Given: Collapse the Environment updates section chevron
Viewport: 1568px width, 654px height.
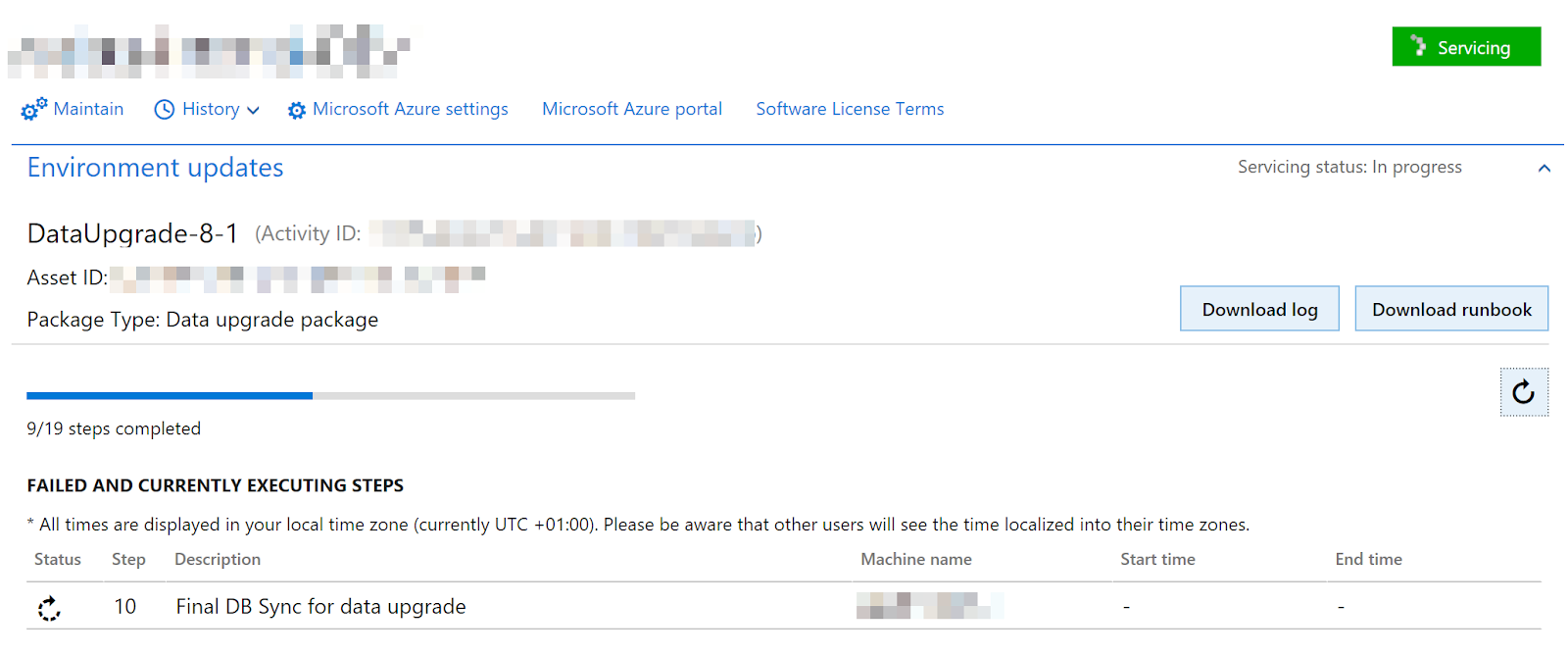Looking at the screenshot, I should point(1543,169).
